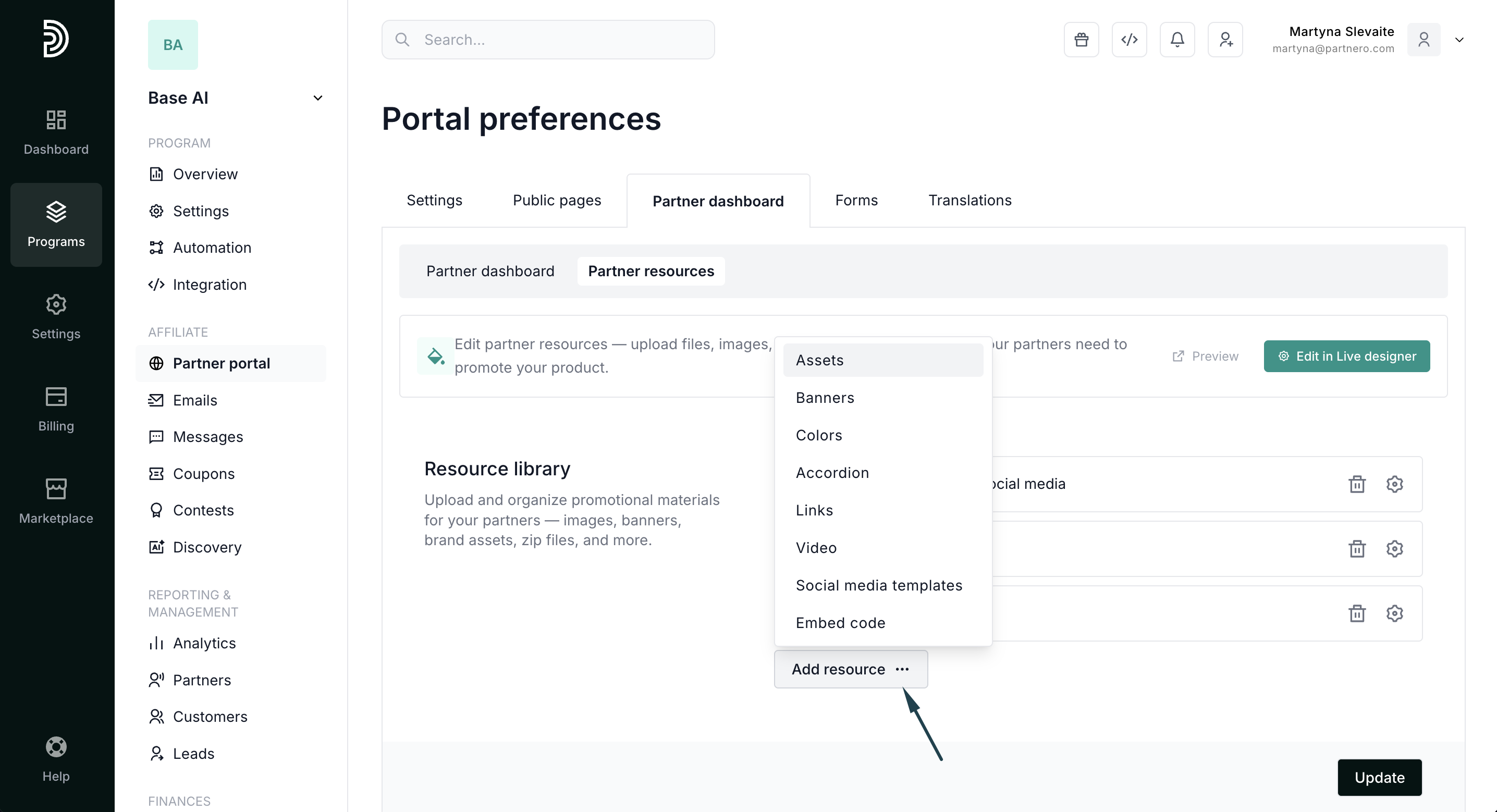This screenshot has width=1497, height=812.
Task: Open notifications bell icon
Action: point(1177,40)
